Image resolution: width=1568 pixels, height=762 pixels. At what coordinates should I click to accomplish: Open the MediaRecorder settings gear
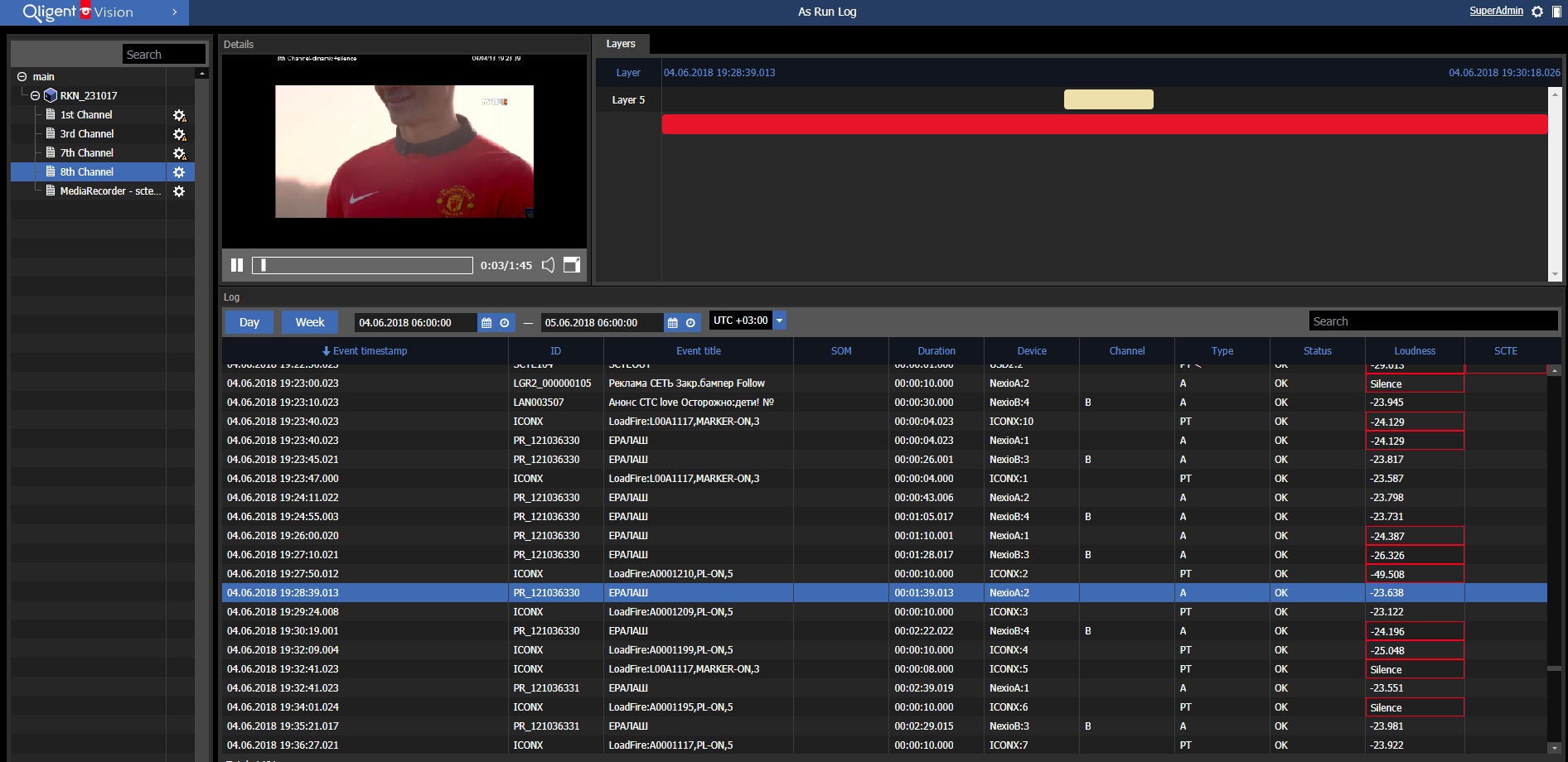tap(179, 191)
